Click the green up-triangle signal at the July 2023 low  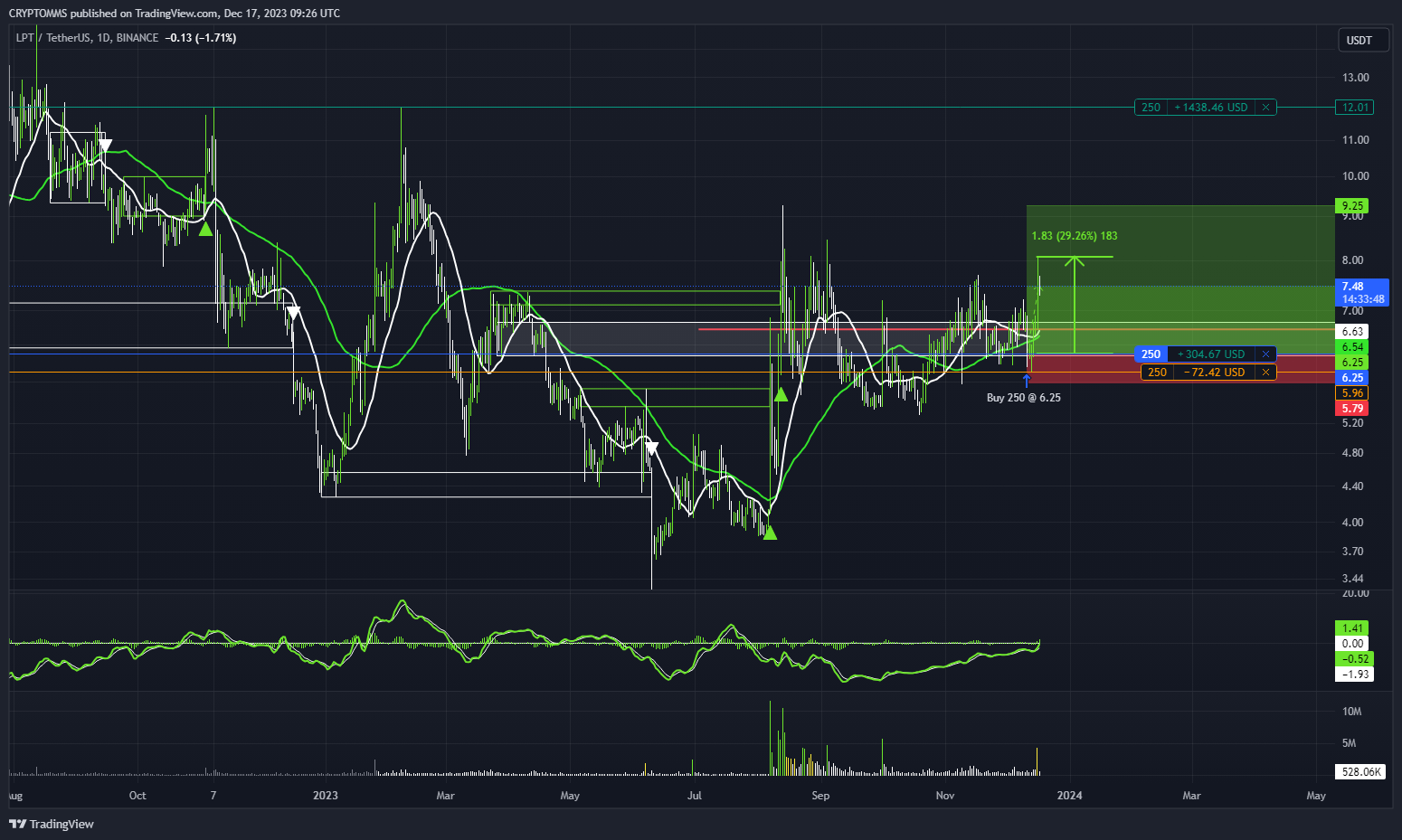click(x=770, y=533)
